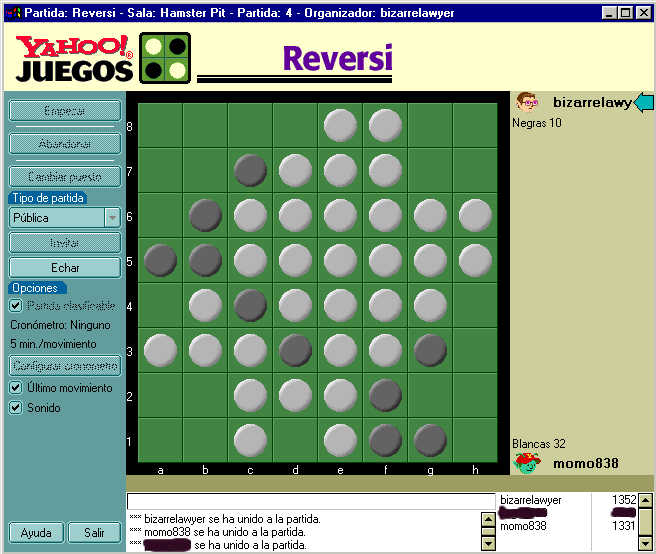The width and height of the screenshot is (656, 554).
Task: Click the Configurar cronómetro button
Action: click(x=65, y=366)
